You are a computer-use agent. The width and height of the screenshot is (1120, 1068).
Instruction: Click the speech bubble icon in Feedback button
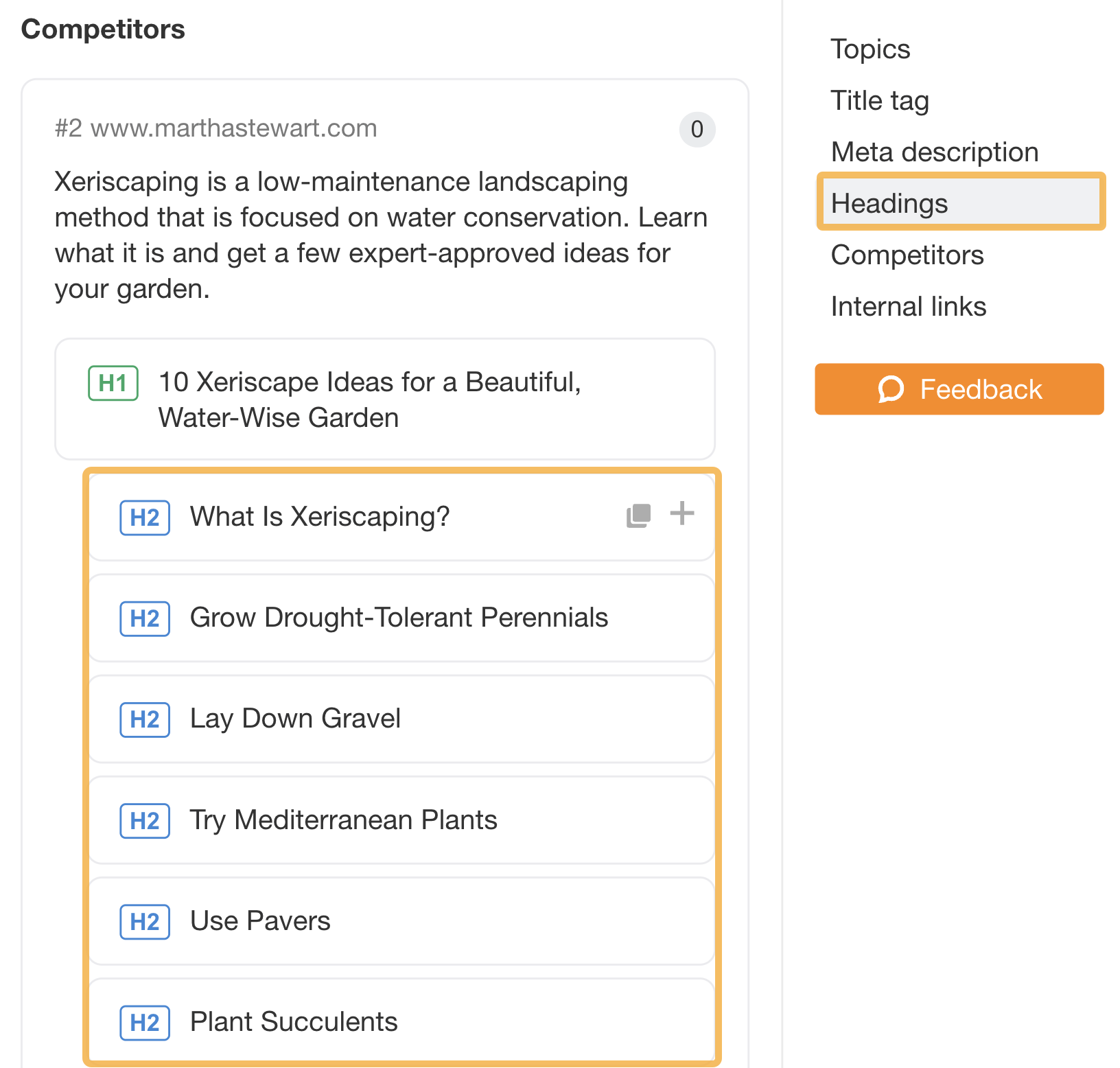coord(890,389)
